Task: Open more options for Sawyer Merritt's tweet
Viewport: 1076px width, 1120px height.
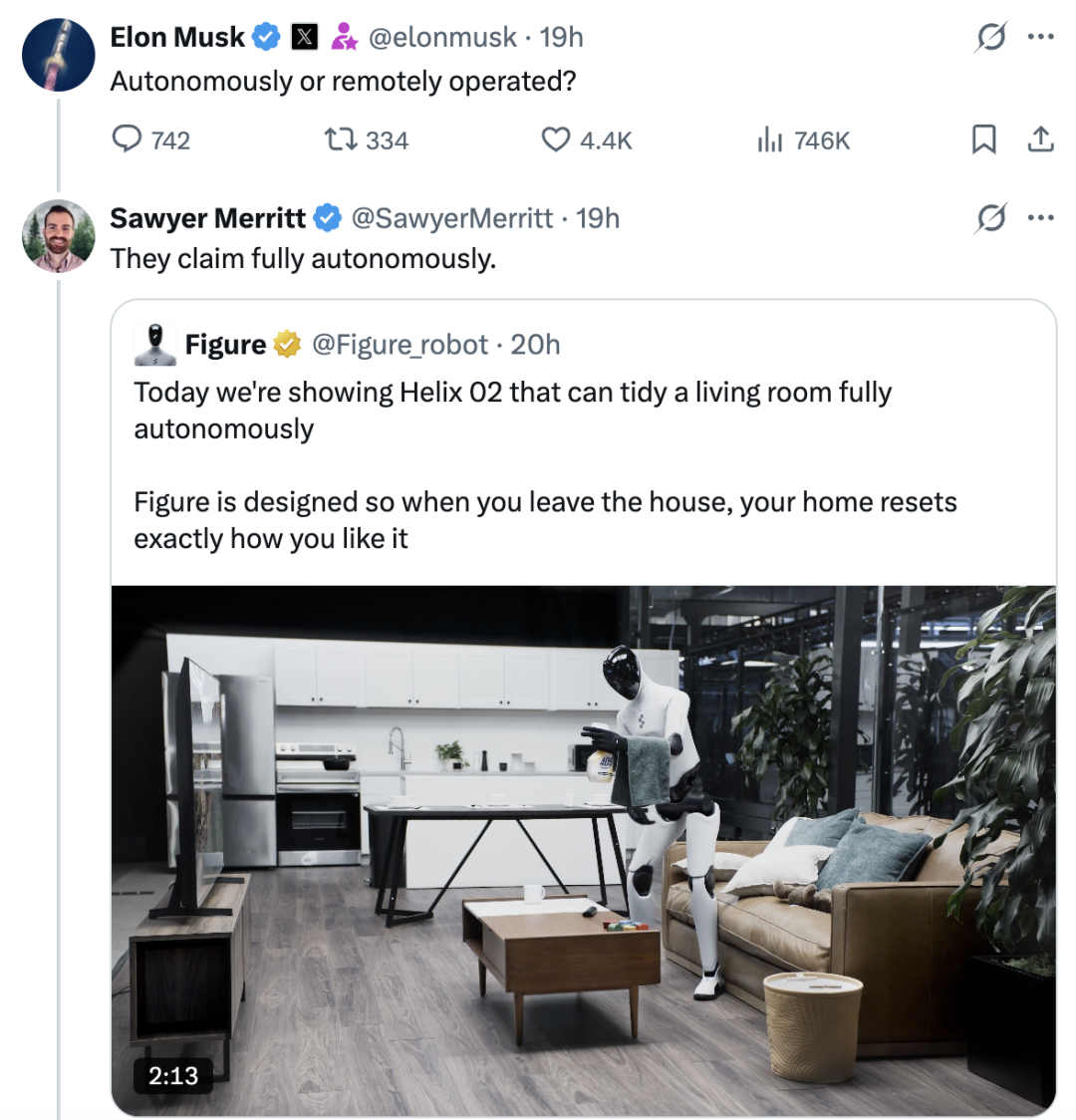Action: coord(1040,217)
